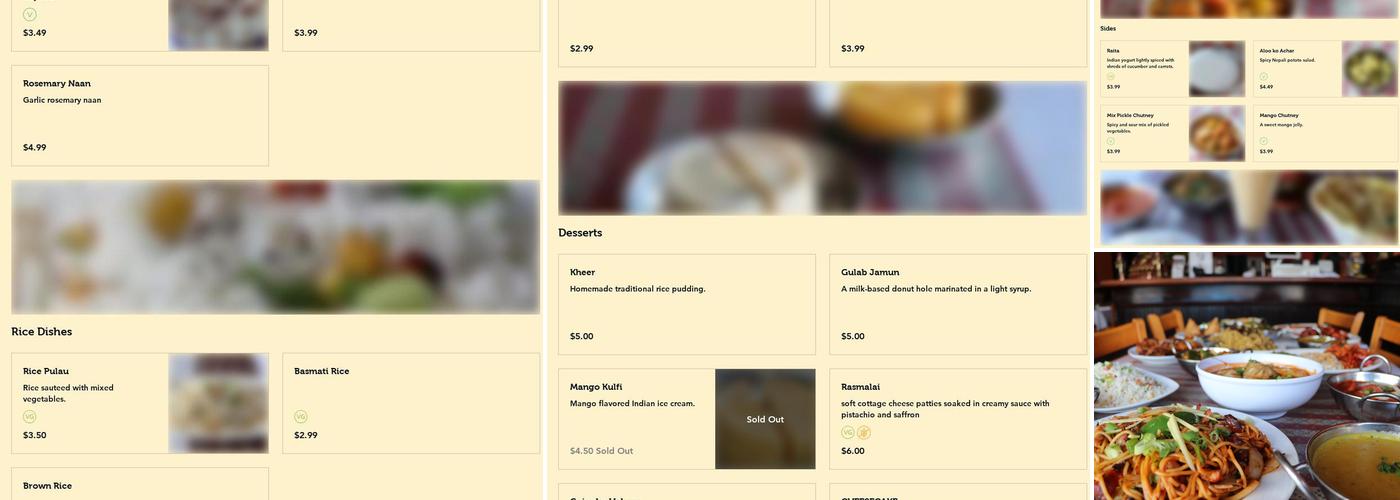Click the dietary badge on Raita

[x=1110, y=76]
